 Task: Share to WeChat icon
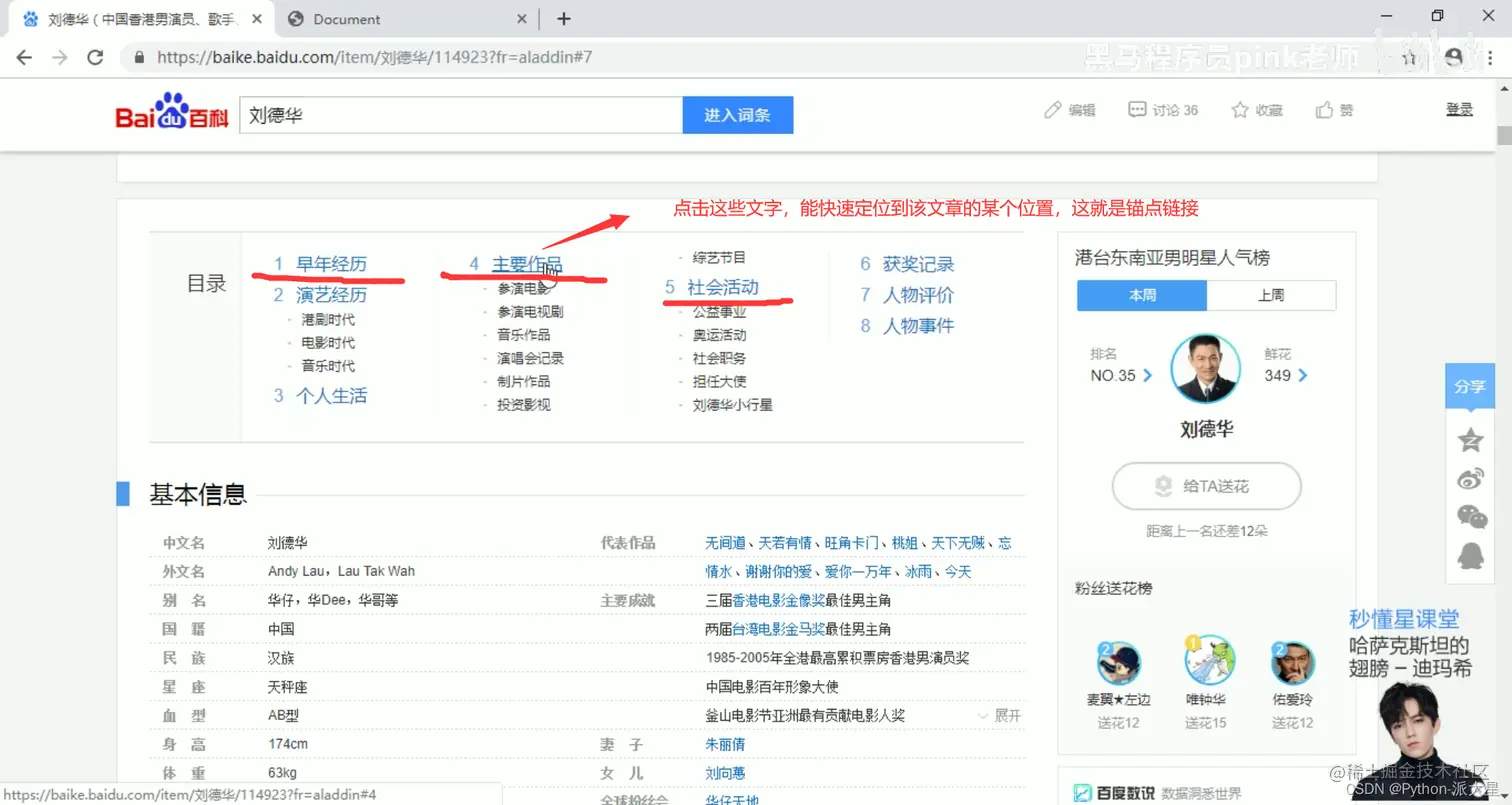coord(1471,516)
